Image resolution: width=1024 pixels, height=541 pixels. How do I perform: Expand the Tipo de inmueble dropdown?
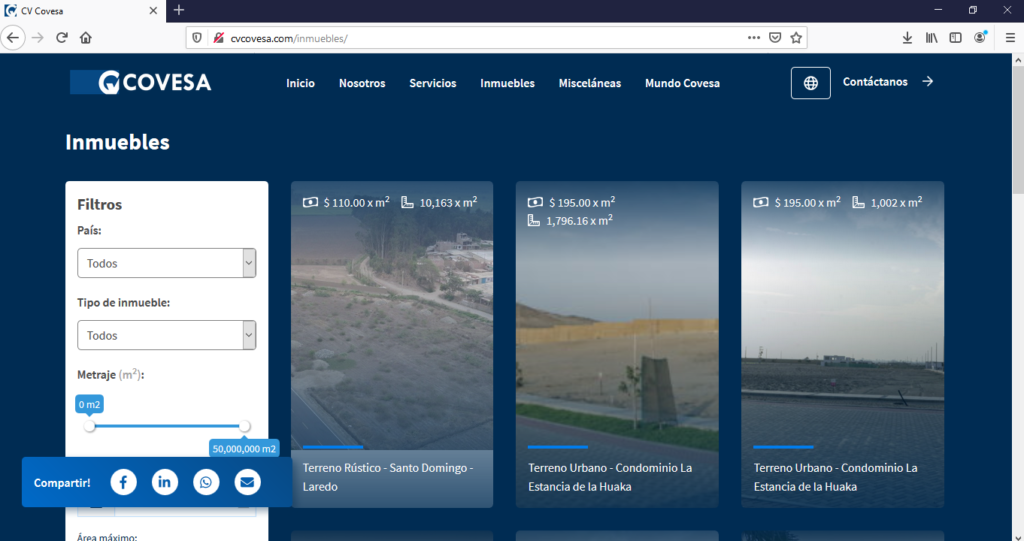(x=166, y=336)
